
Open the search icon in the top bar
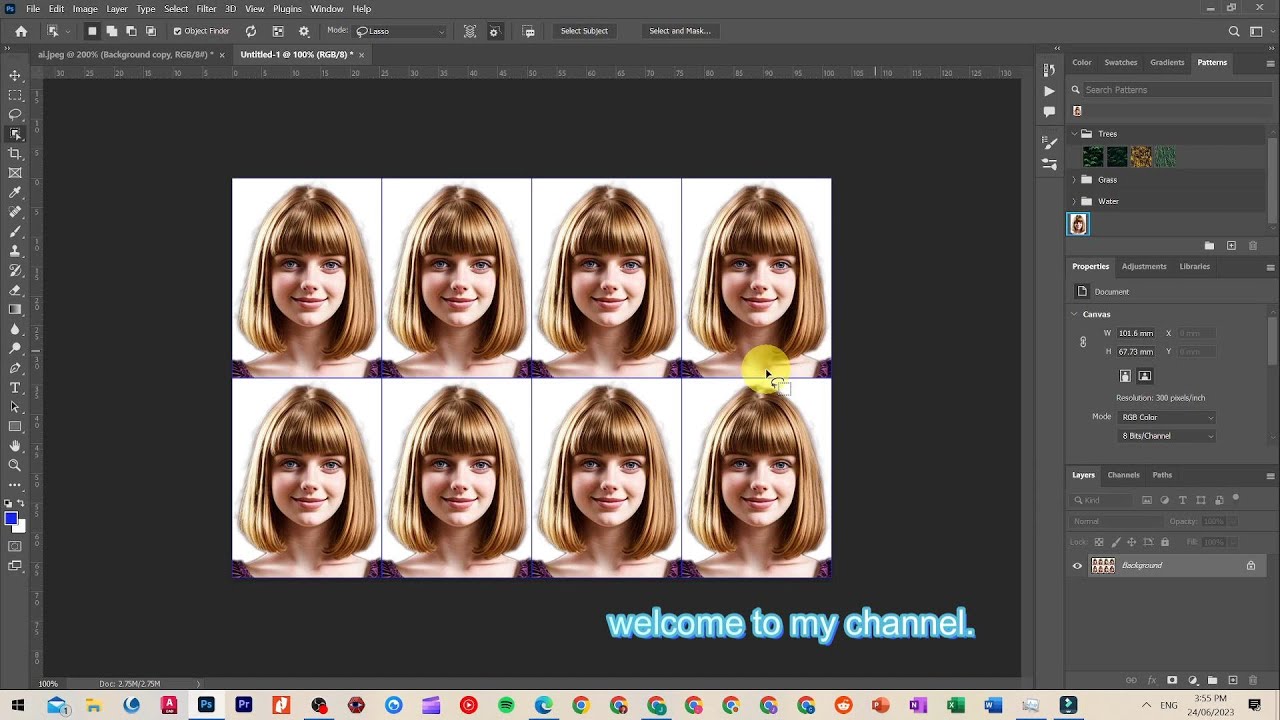[1234, 31]
